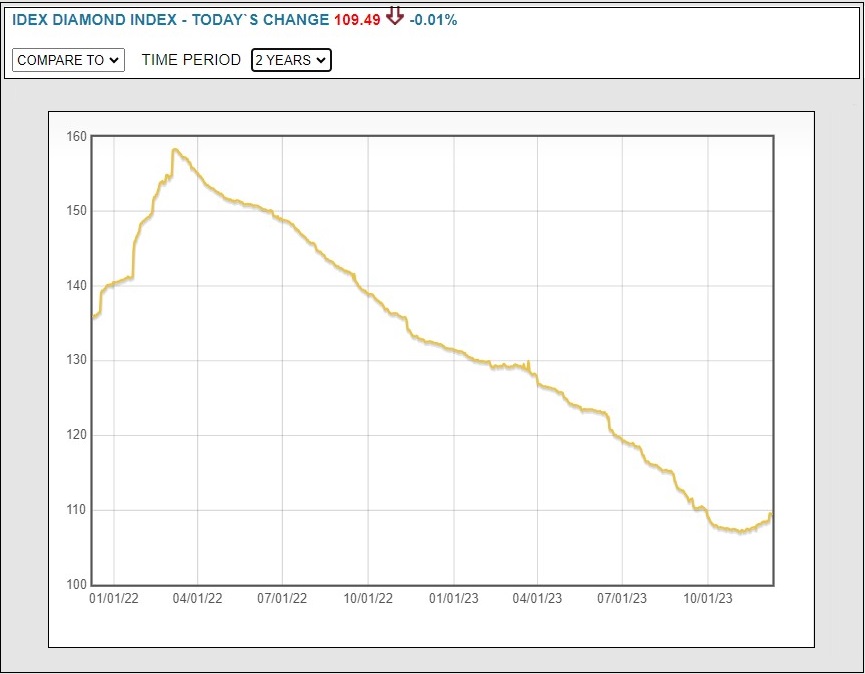Open the COMPARE TO dropdown
The image size is (865, 674).
pos(68,60)
